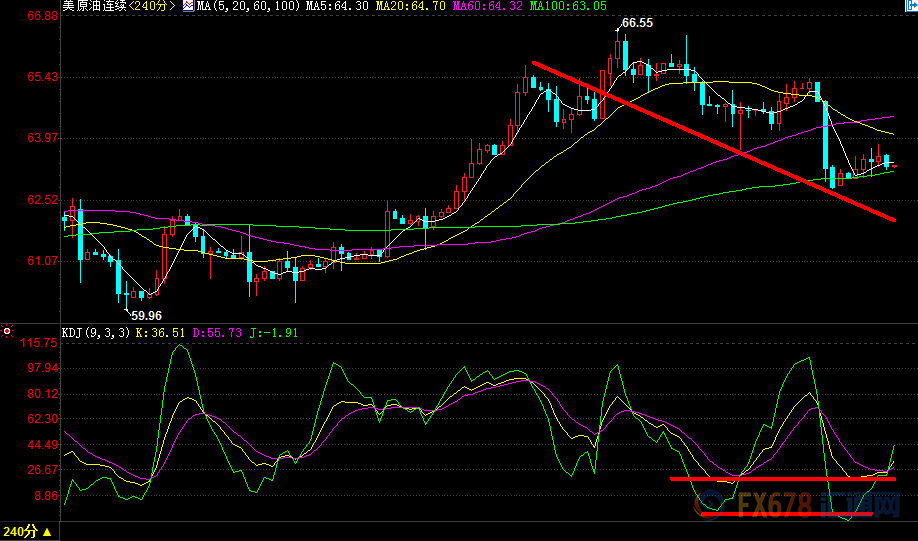Click the 66.55 high price marker
The width and height of the screenshot is (918, 541).
[x=637, y=23]
